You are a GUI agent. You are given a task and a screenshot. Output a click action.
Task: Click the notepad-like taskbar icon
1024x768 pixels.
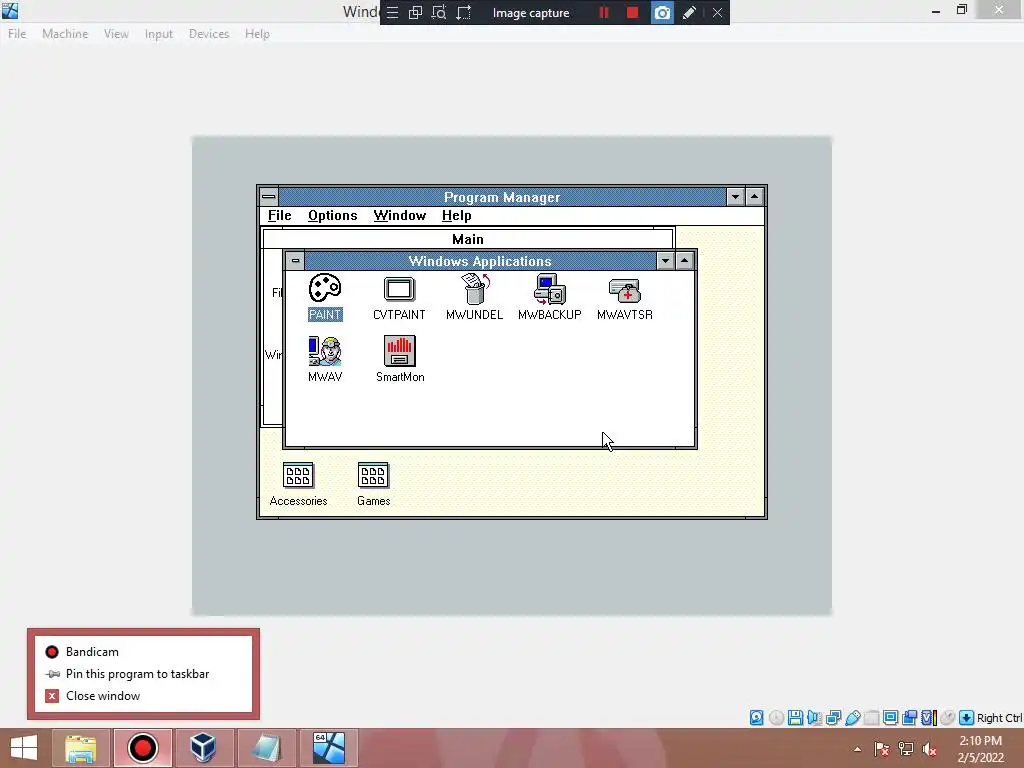tap(265, 748)
